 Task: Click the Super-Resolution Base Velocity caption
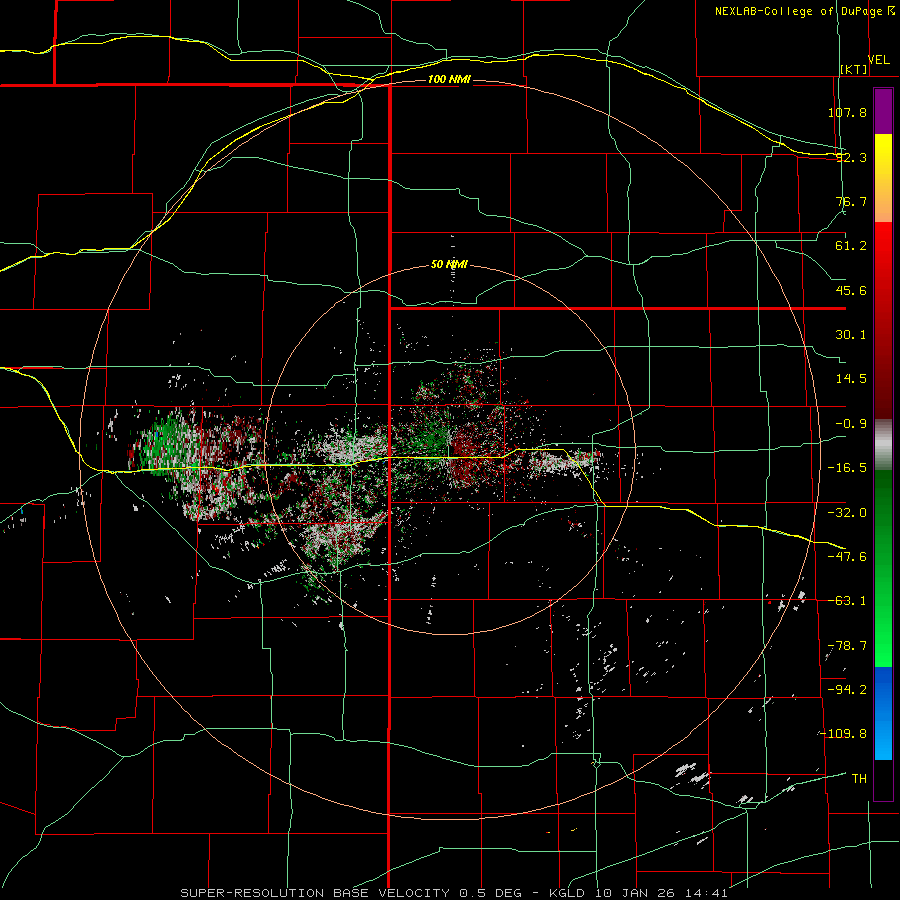pyautogui.click(x=454, y=893)
